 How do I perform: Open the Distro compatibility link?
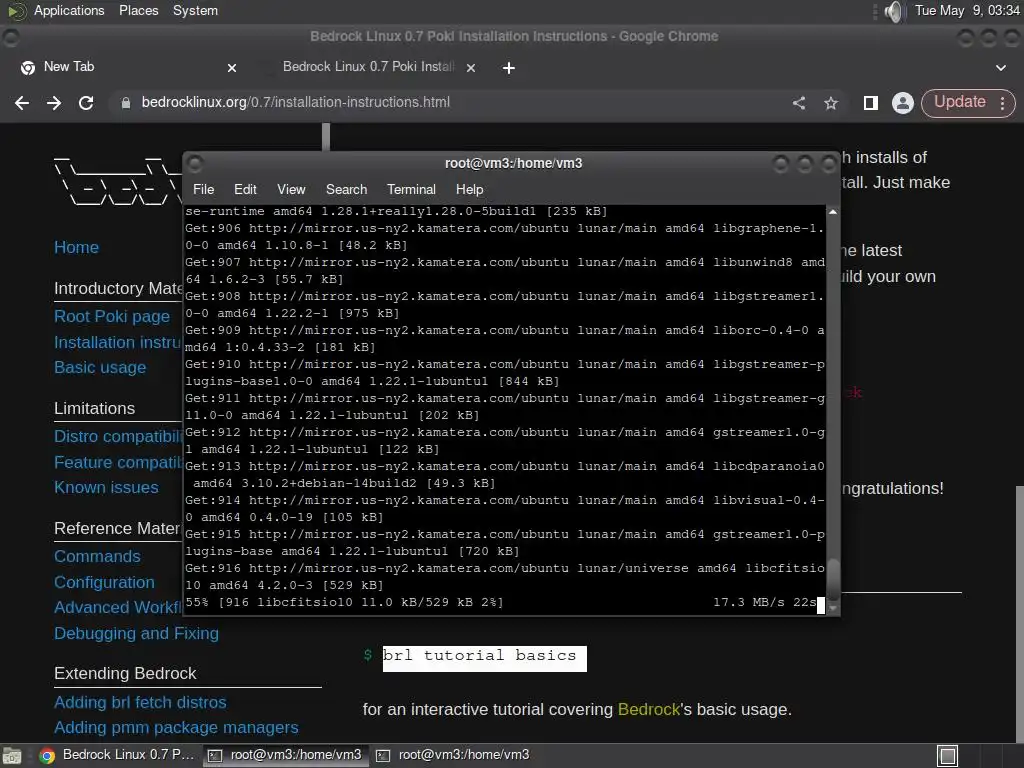pos(118,436)
